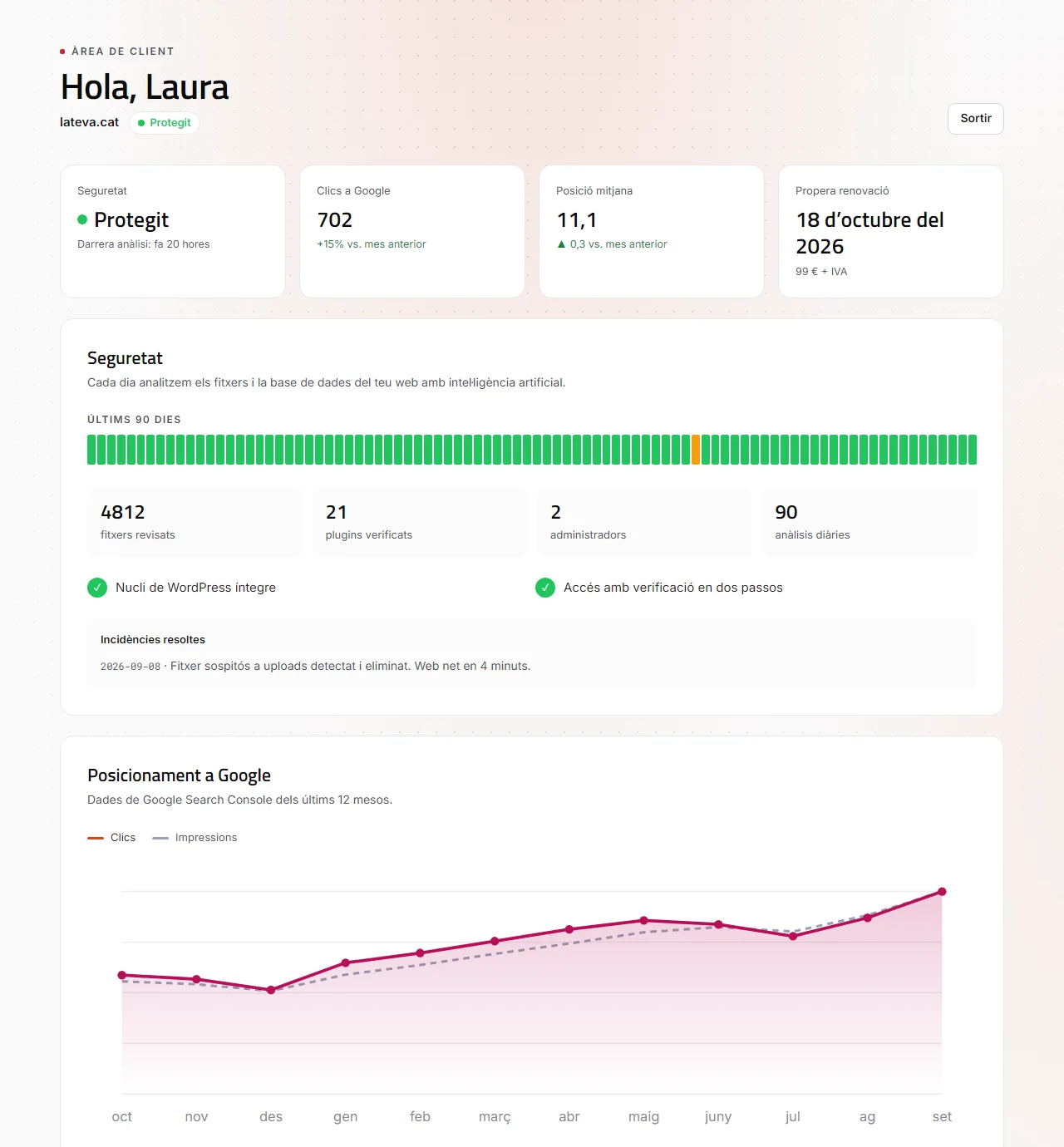Click the green status dot in the Seguretat card

click(x=82, y=219)
